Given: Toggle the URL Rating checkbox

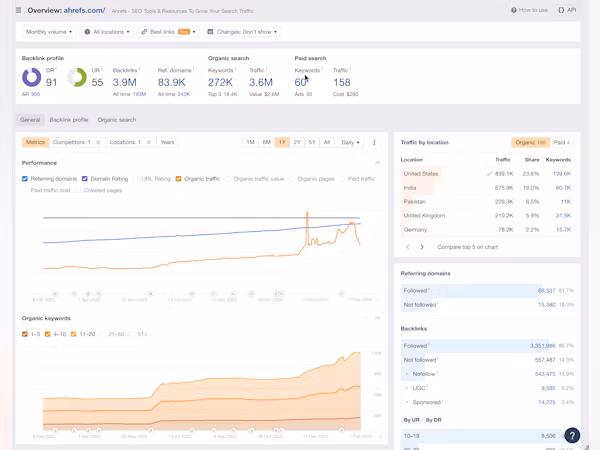Looking at the screenshot, I should coord(136,179).
